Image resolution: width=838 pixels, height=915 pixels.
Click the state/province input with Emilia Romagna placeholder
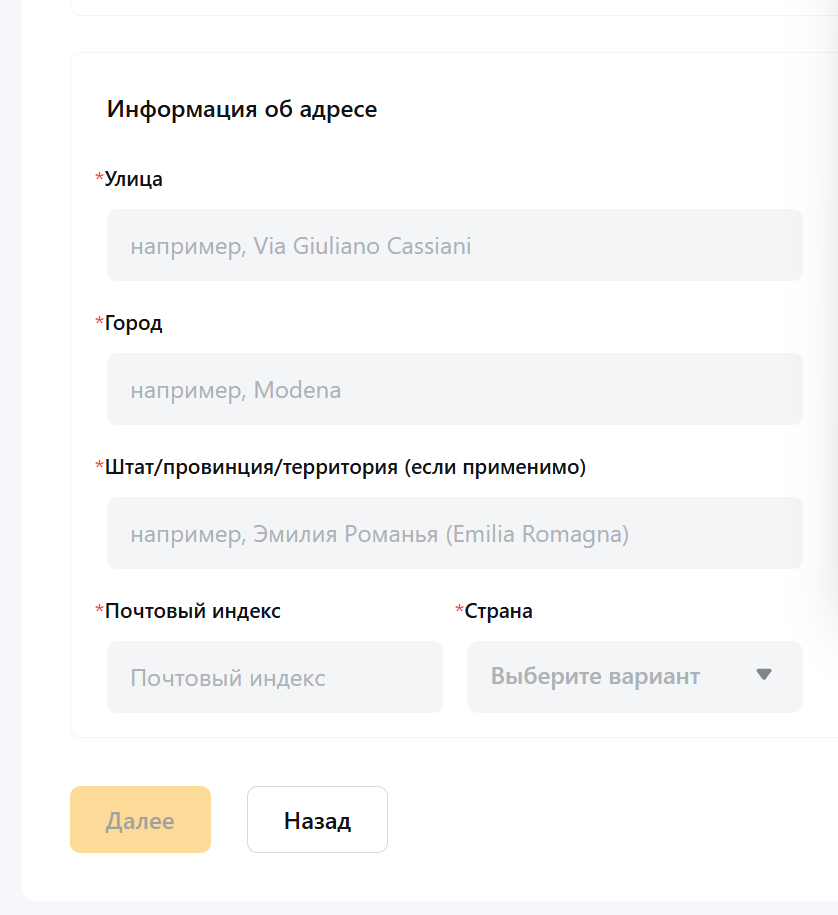tap(454, 533)
